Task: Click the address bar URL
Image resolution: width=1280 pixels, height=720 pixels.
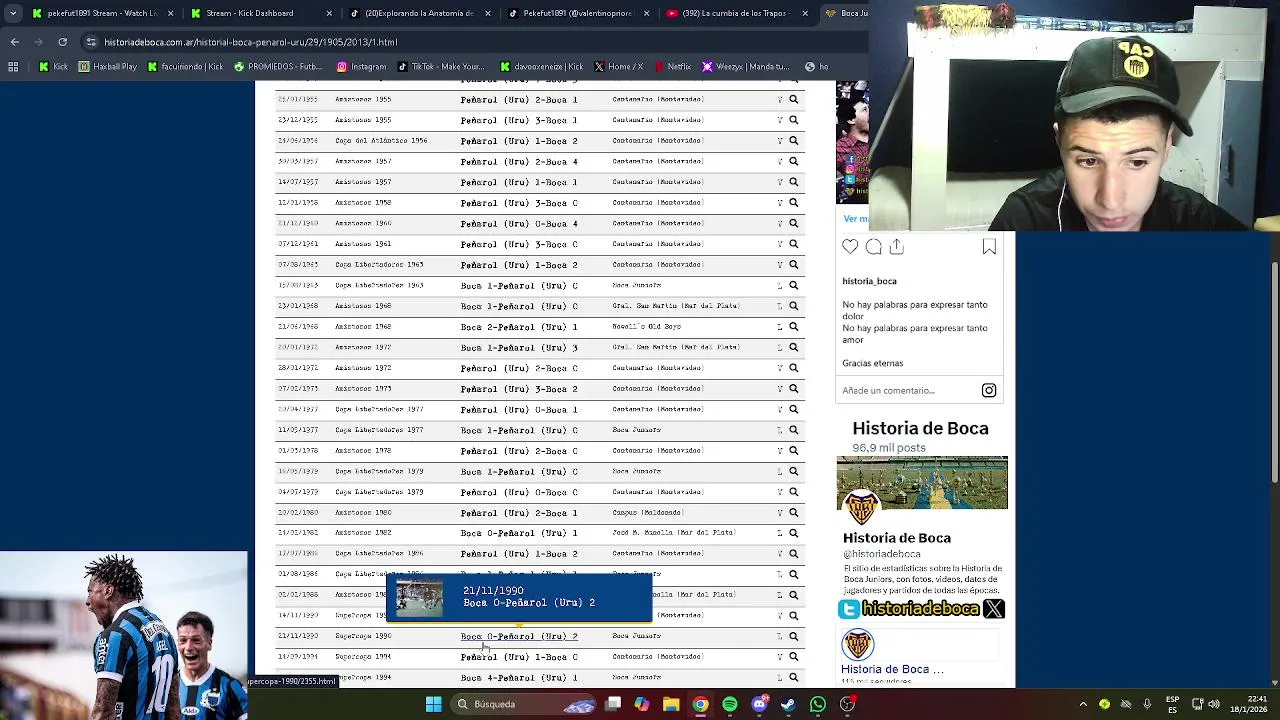Action: click(x=250, y=42)
